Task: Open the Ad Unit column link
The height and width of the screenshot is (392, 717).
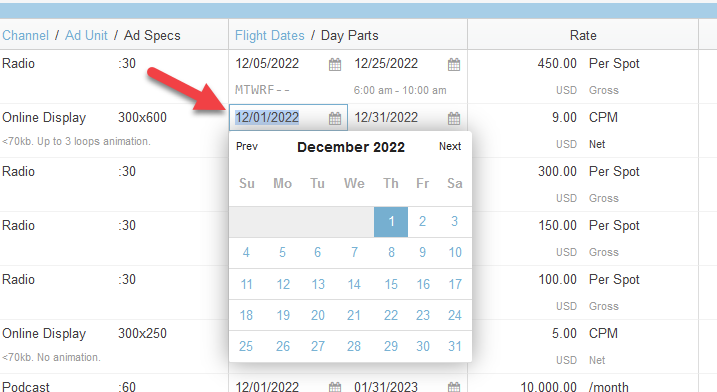Action: point(86,35)
